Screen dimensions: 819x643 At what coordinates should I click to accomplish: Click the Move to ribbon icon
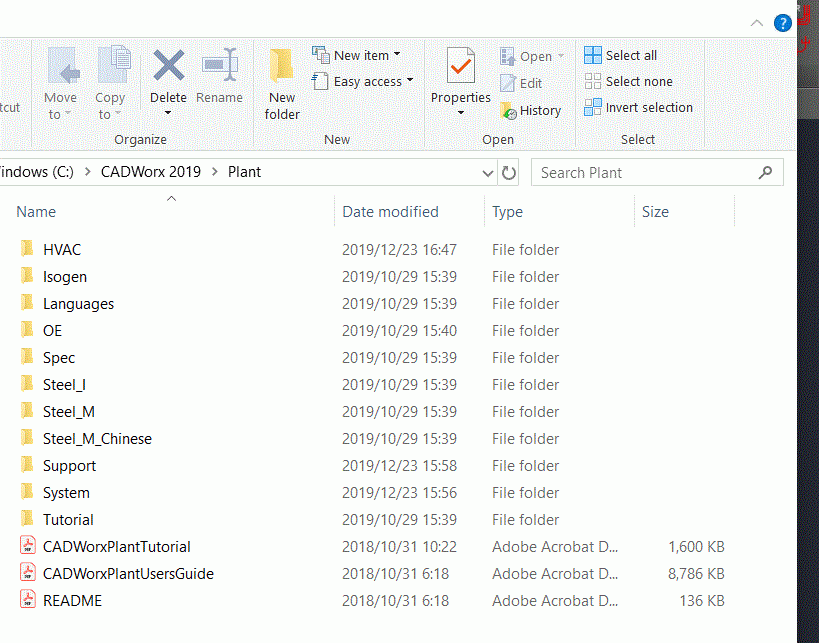(x=63, y=66)
